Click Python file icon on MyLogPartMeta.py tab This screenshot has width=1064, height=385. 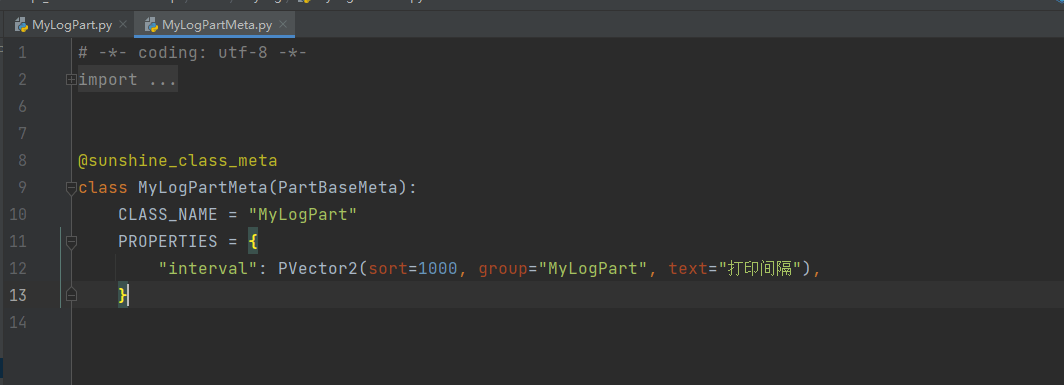151,25
